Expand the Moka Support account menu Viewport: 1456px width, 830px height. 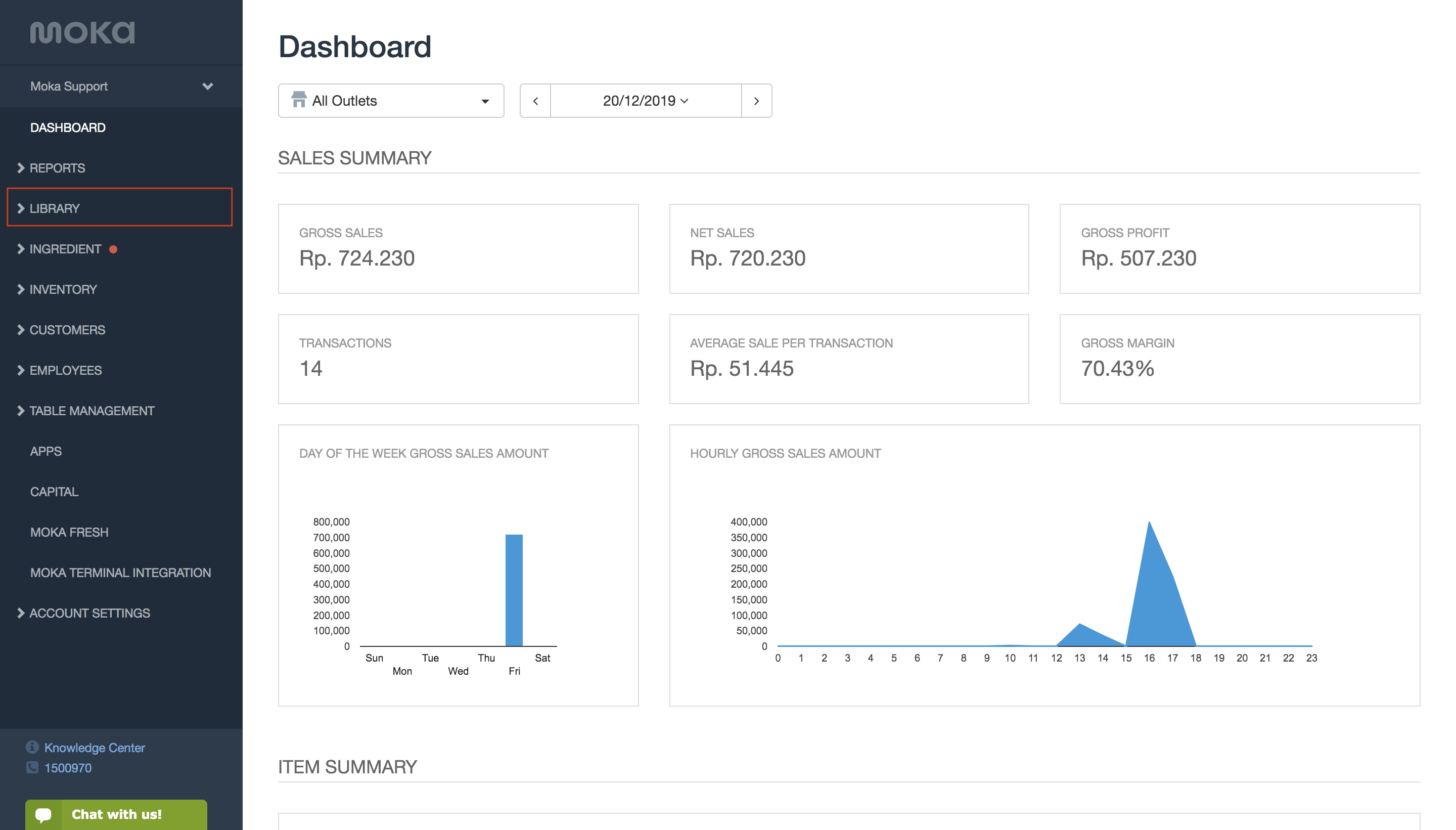pos(121,86)
